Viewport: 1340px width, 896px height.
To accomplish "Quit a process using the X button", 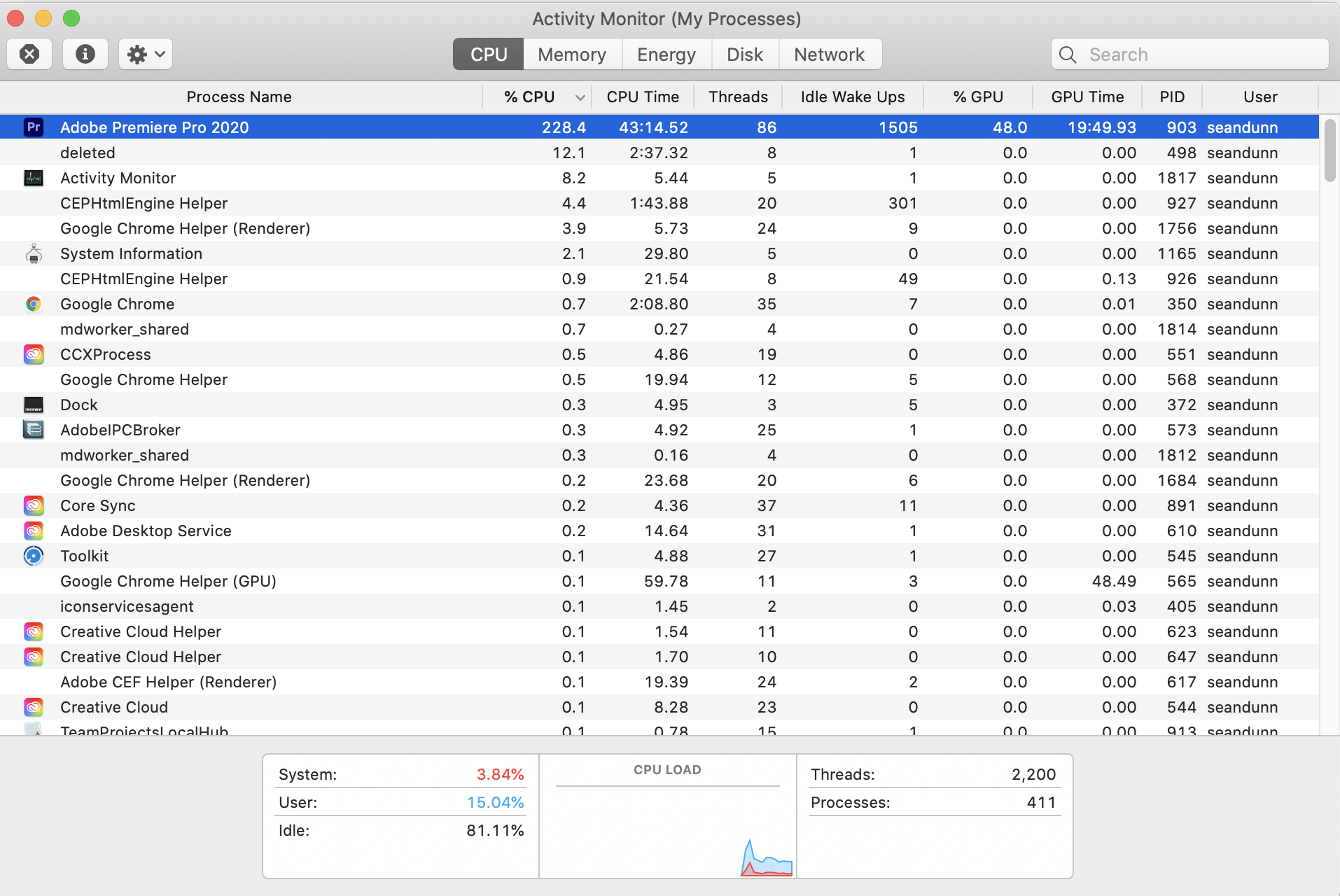I will pyautogui.click(x=29, y=54).
